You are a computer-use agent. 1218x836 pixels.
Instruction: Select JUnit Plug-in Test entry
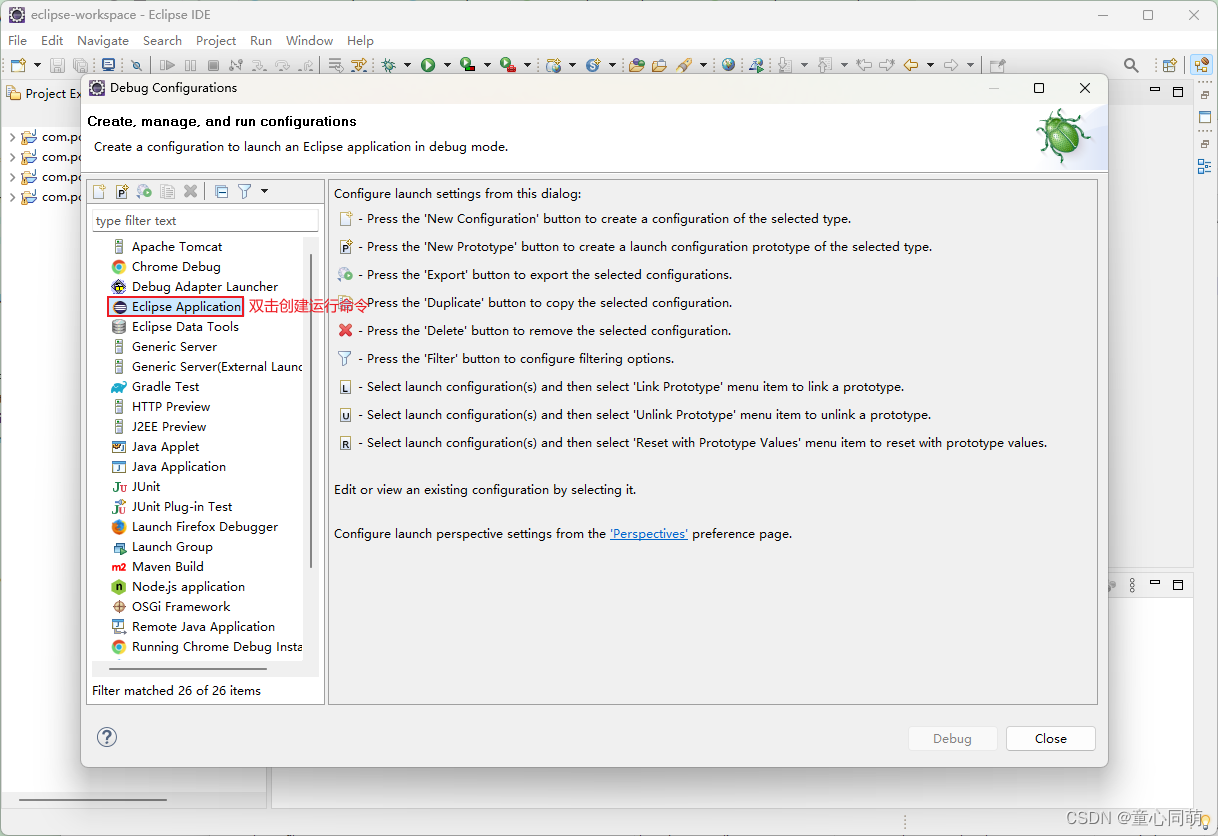pos(182,506)
